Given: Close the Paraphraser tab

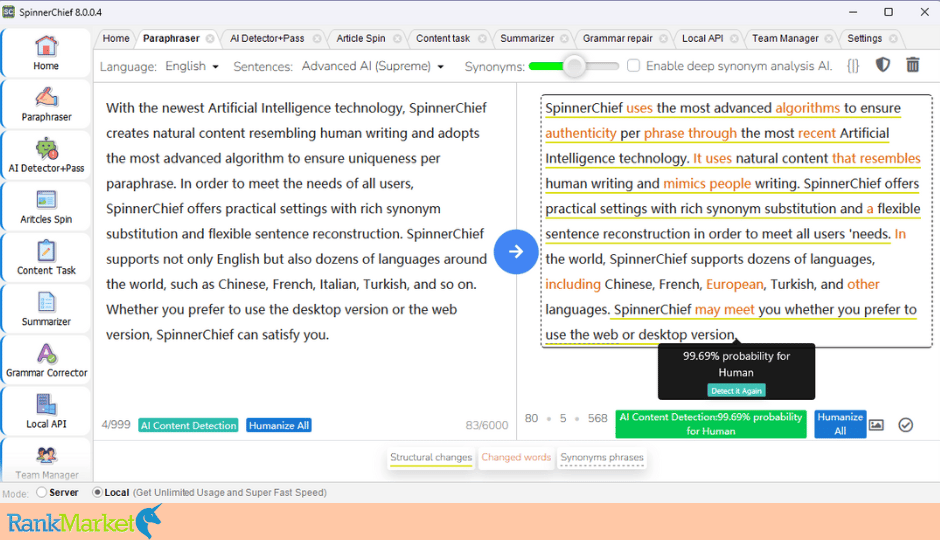Looking at the screenshot, I should (210, 38).
